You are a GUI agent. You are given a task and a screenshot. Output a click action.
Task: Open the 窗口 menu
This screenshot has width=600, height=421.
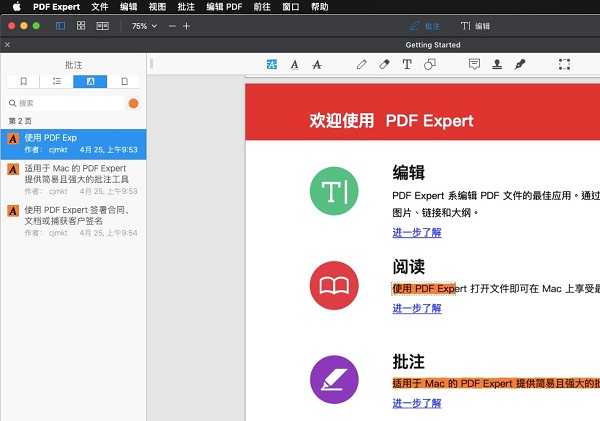pos(290,7)
